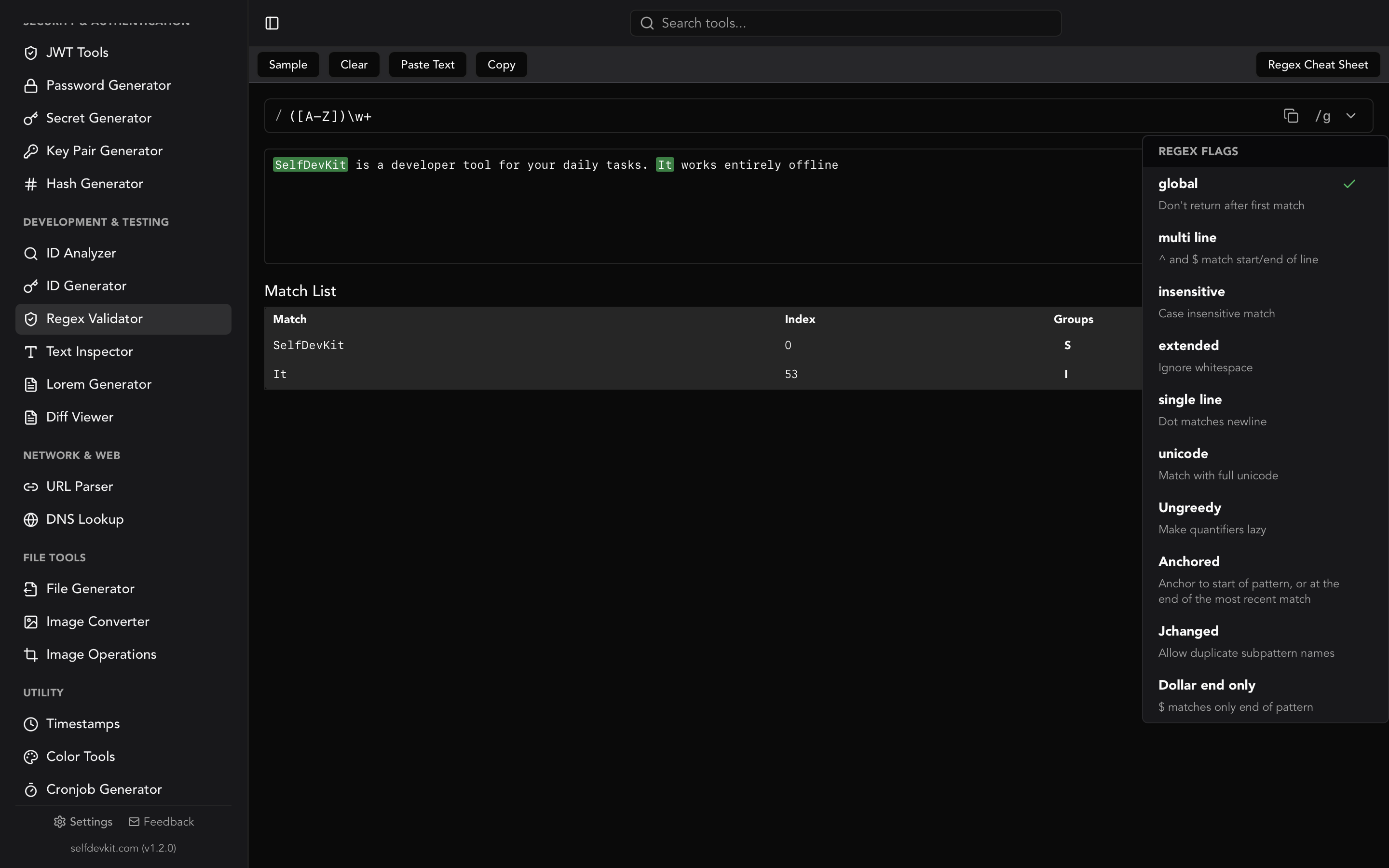The height and width of the screenshot is (868, 1389).
Task: Click the Text Inspector T icon
Action: pos(31,352)
